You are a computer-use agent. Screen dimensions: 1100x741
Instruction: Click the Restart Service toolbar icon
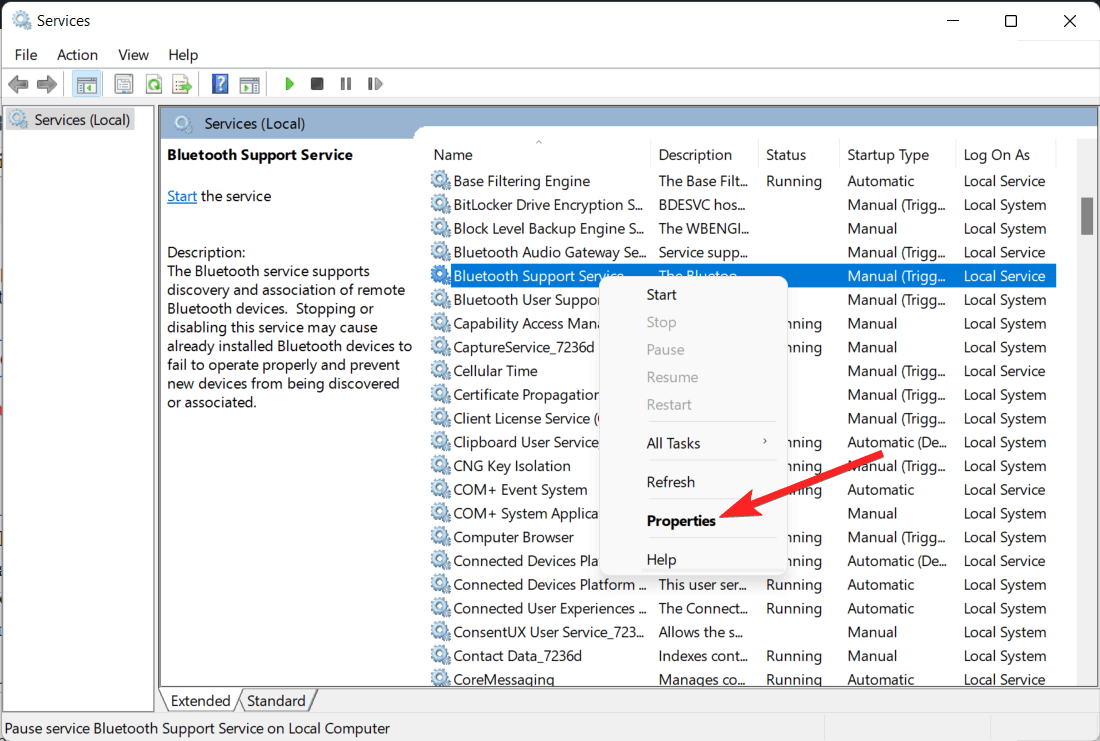pyautogui.click(x=375, y=84)
